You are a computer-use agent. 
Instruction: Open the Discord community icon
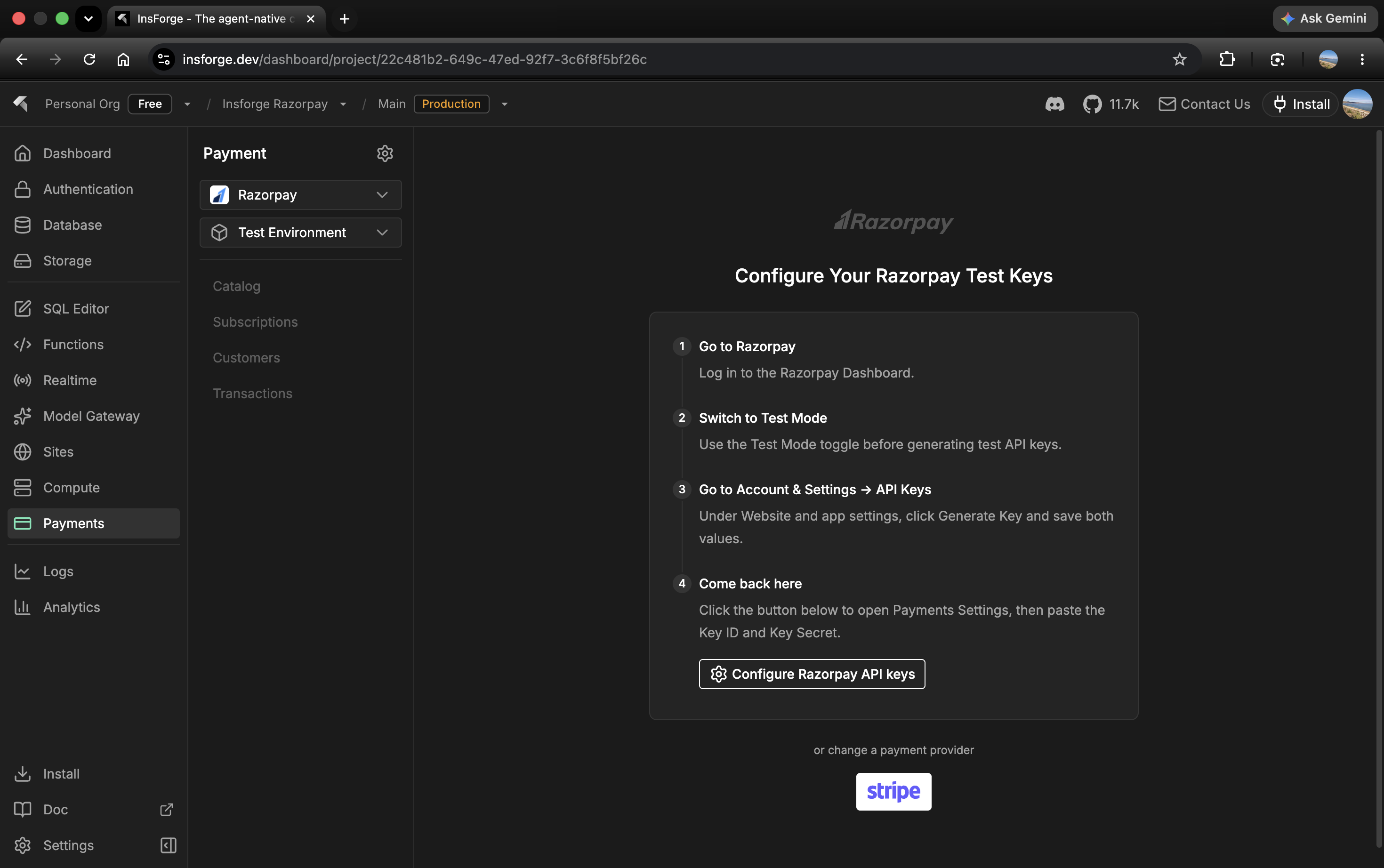(x=1054, y=104)
